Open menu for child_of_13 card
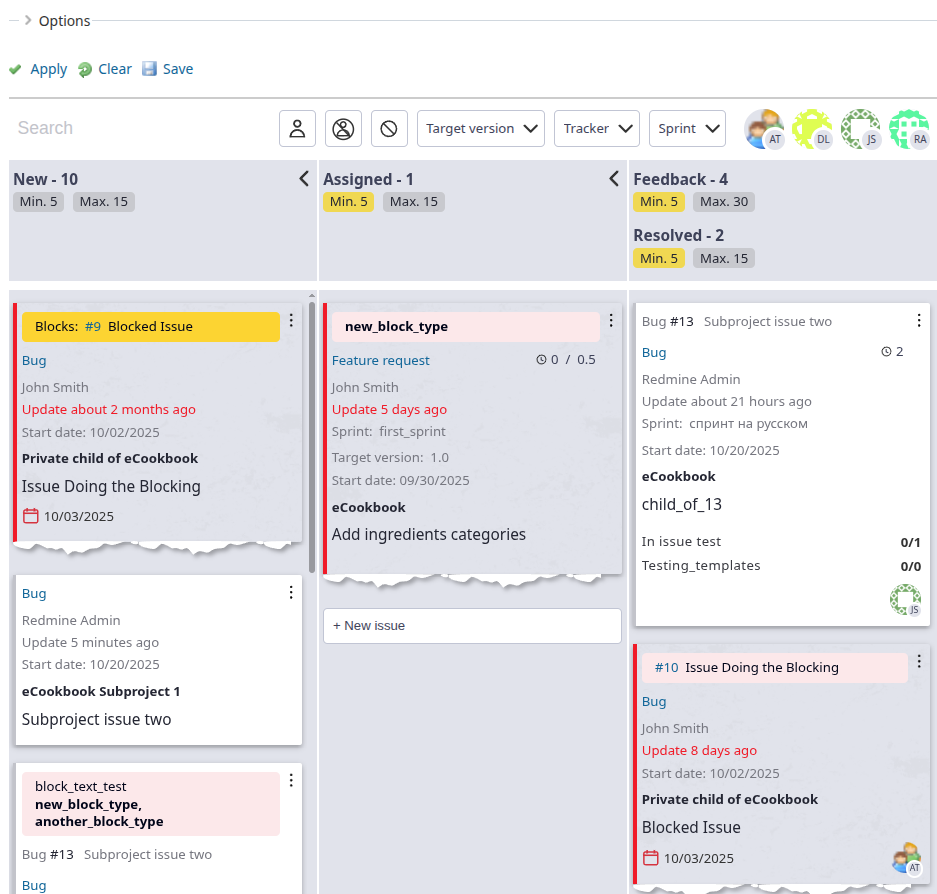 click(x=919, y=321)
